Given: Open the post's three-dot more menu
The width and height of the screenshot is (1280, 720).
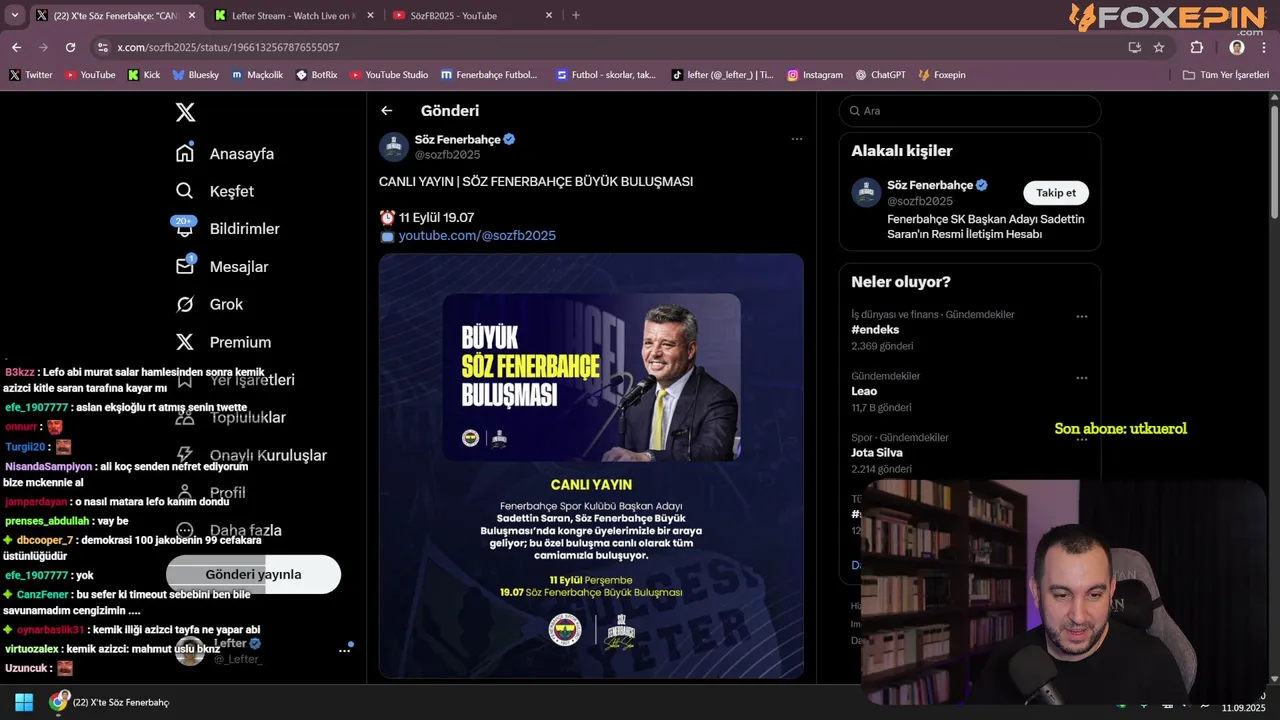Looking at the screenshot, I should [x=797, y=139].
